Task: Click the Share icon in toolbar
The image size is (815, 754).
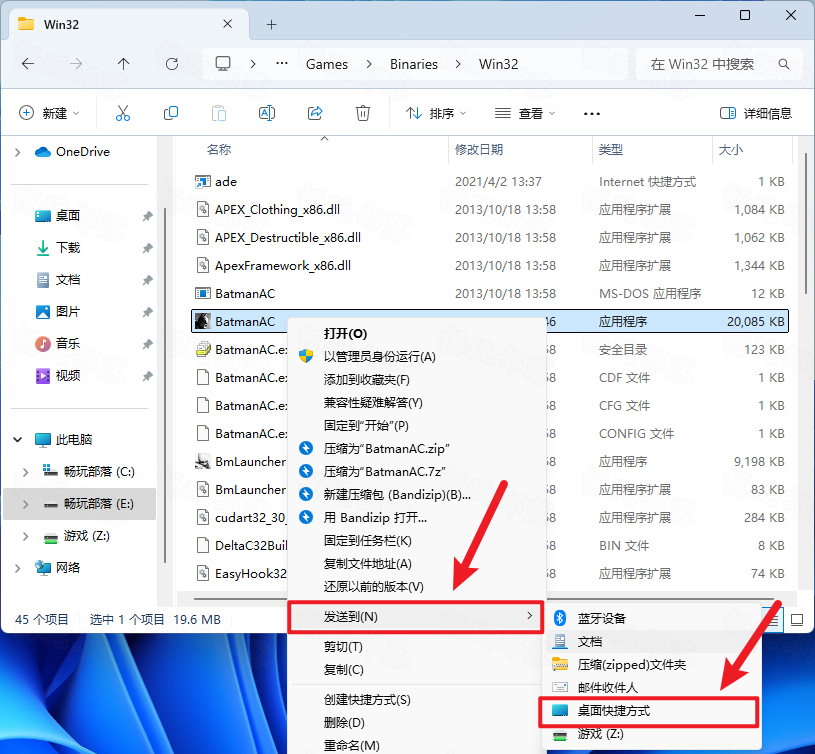Action: (x=315, y=113)
